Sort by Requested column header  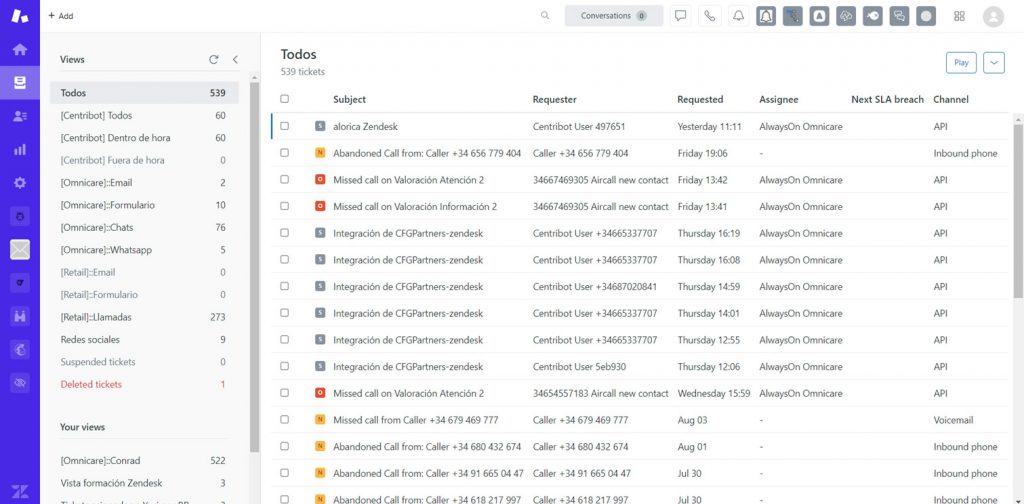pos(700,99)
